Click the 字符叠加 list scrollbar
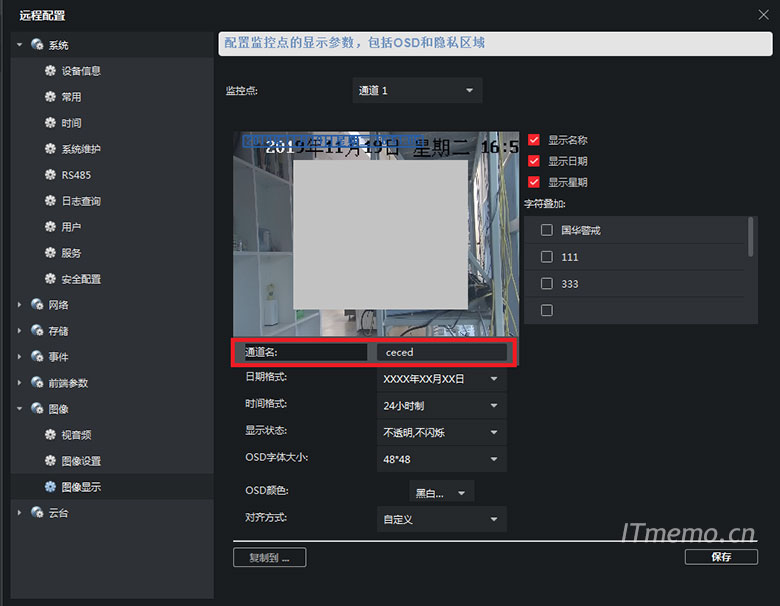Image resolution: width=780 pixels, height=606 pixels. coord(750,237)
